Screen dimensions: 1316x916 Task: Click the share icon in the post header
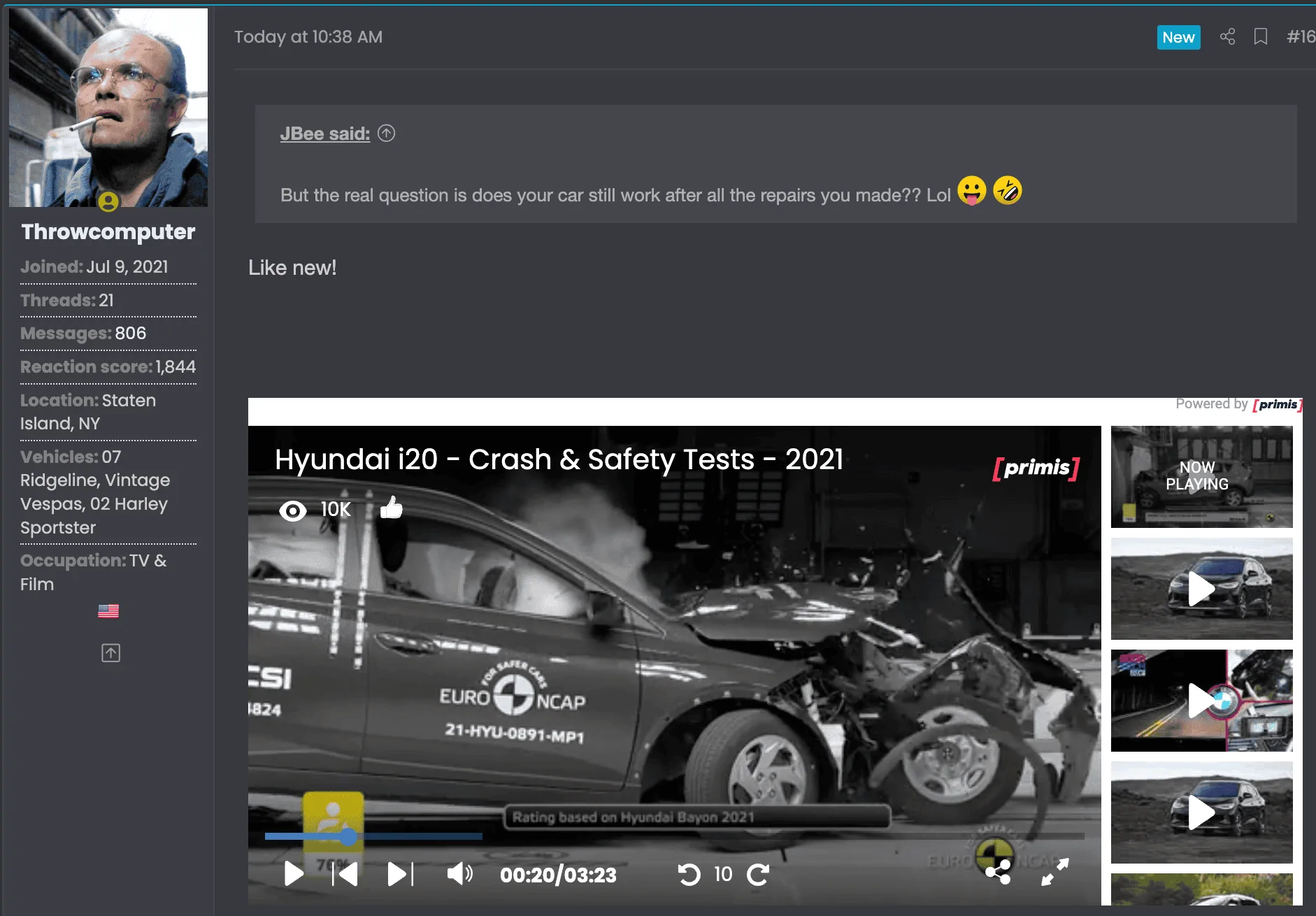point(1227,37)
